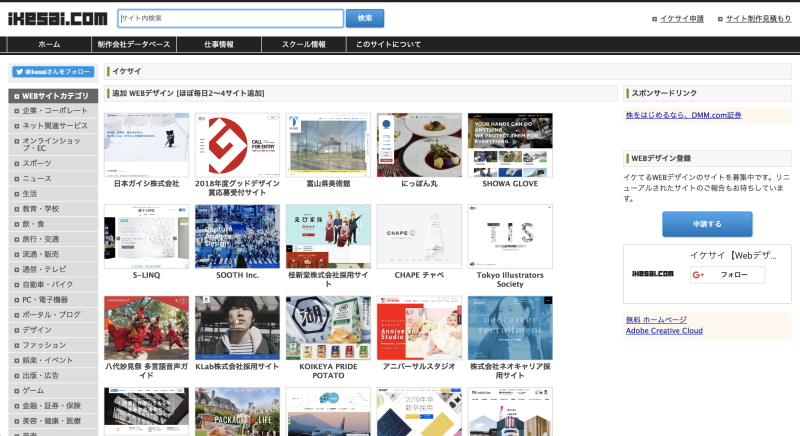The image size is (800, 436).
Task: Open the 桂新堂株式会社採用サイト thumbnail
Action: coord(328,237)
